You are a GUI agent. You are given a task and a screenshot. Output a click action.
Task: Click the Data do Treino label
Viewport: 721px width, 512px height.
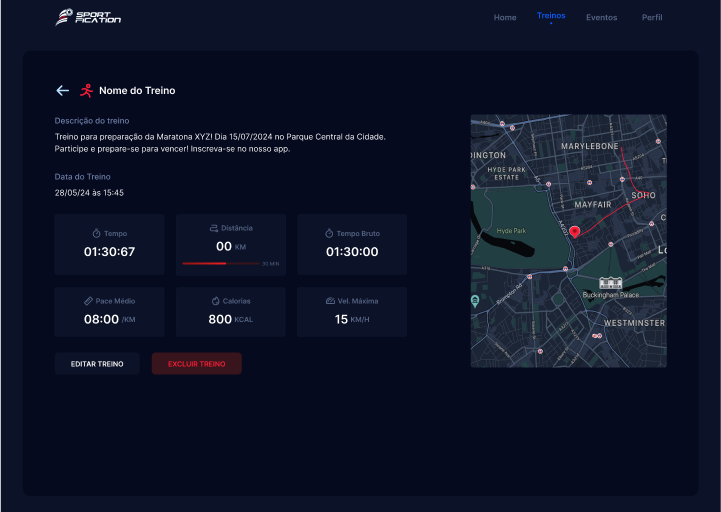coord(82,177)
